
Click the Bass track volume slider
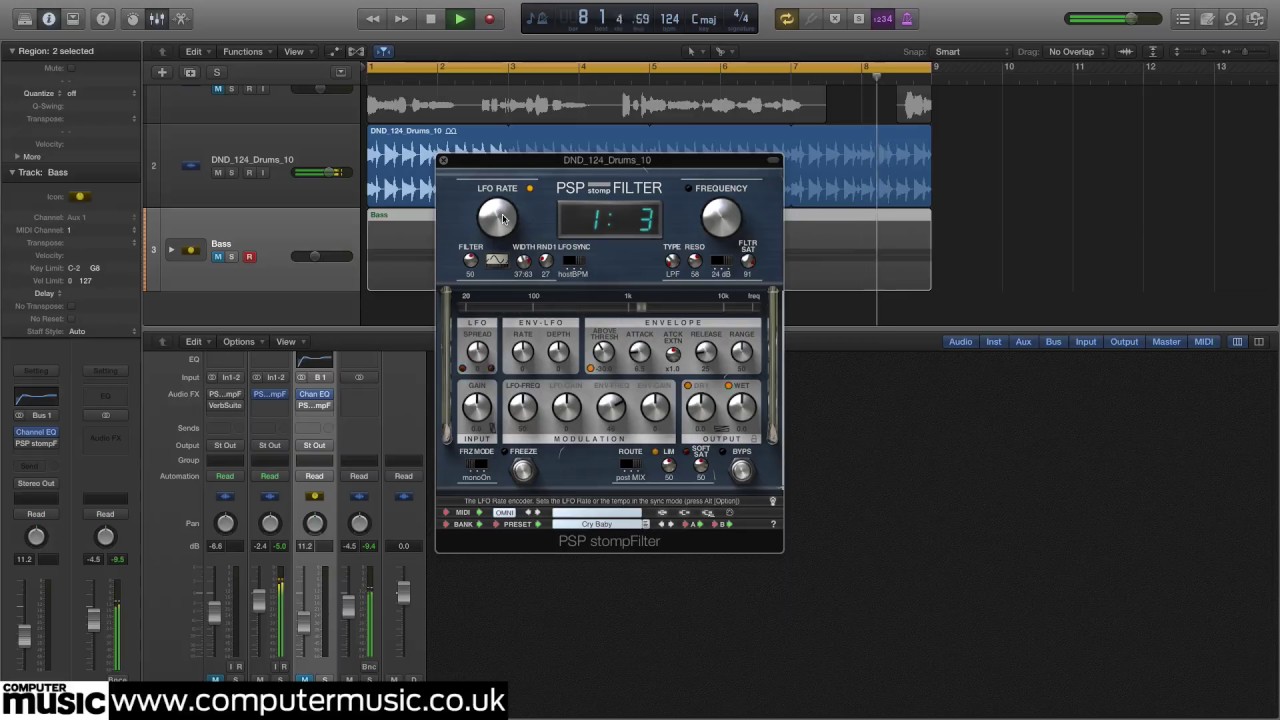tap(315, 257)
